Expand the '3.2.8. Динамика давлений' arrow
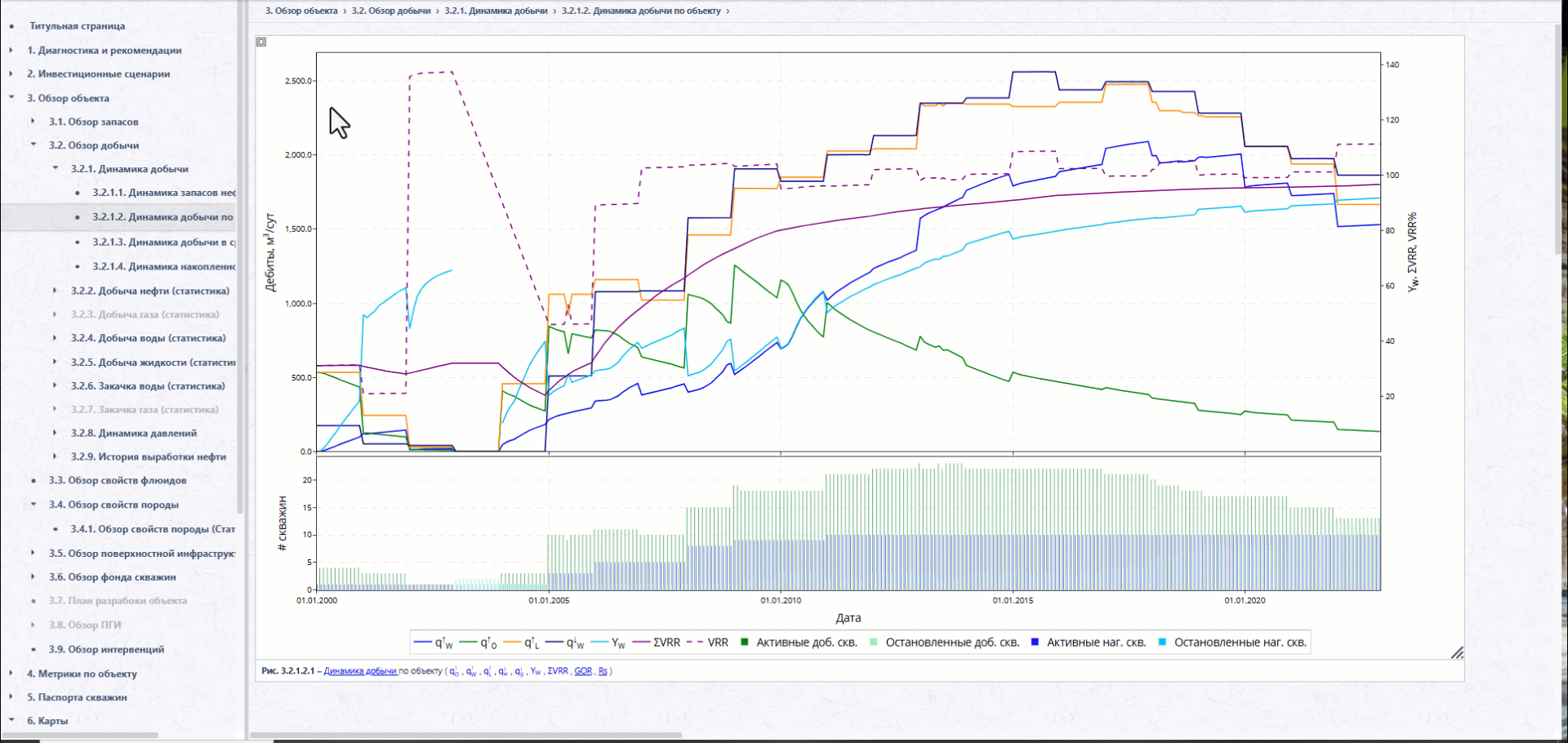 (x=55, y=433)
